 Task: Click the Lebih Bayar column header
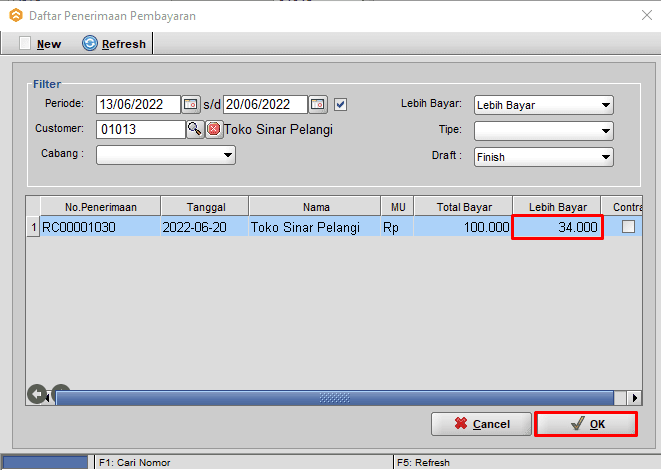click(x=557, y=207)
